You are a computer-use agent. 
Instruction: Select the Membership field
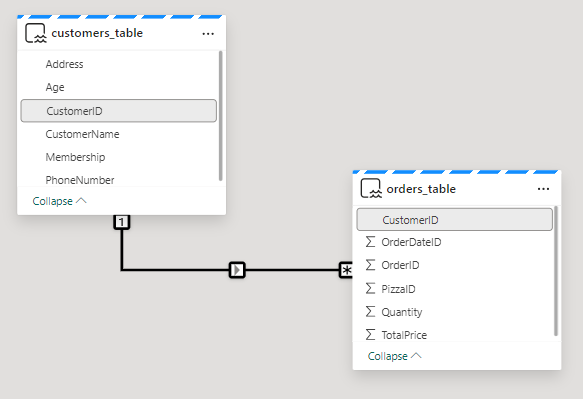(75, 157)
